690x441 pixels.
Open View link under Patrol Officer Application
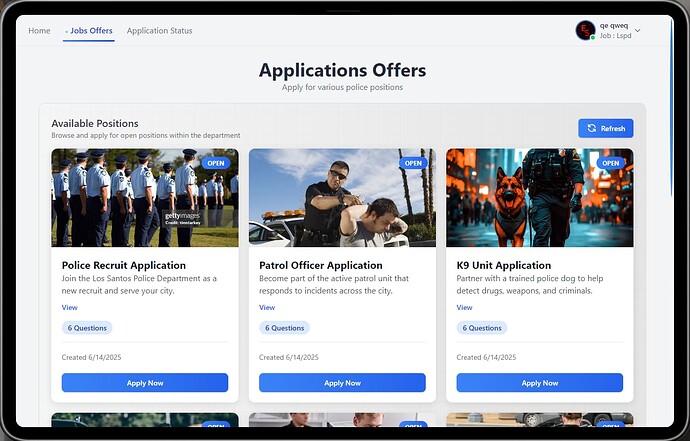tap(267, 307)
